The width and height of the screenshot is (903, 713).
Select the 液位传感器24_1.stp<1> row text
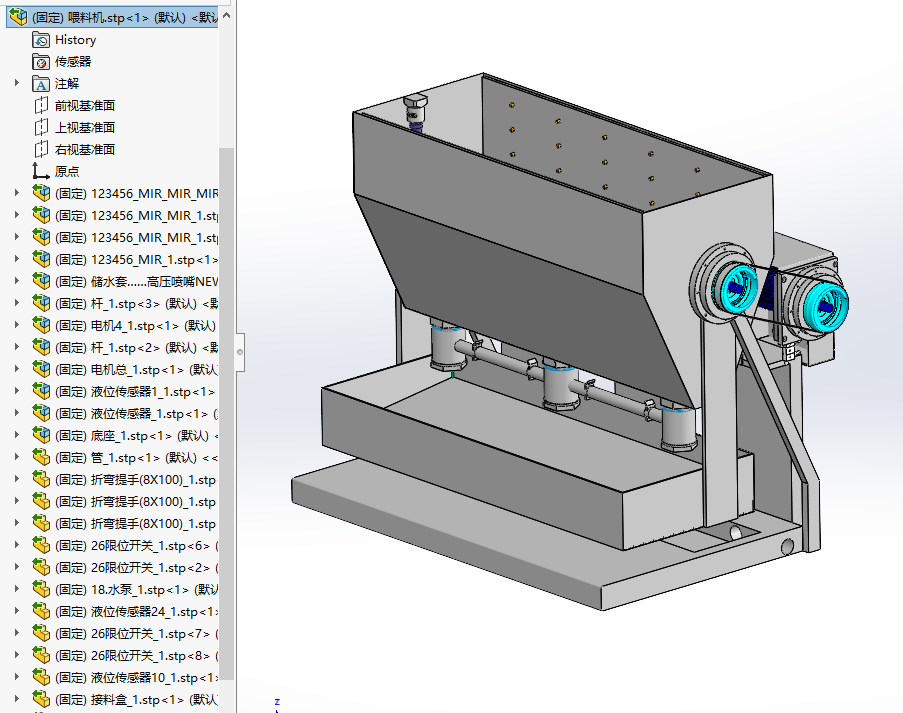pos(136,612)
